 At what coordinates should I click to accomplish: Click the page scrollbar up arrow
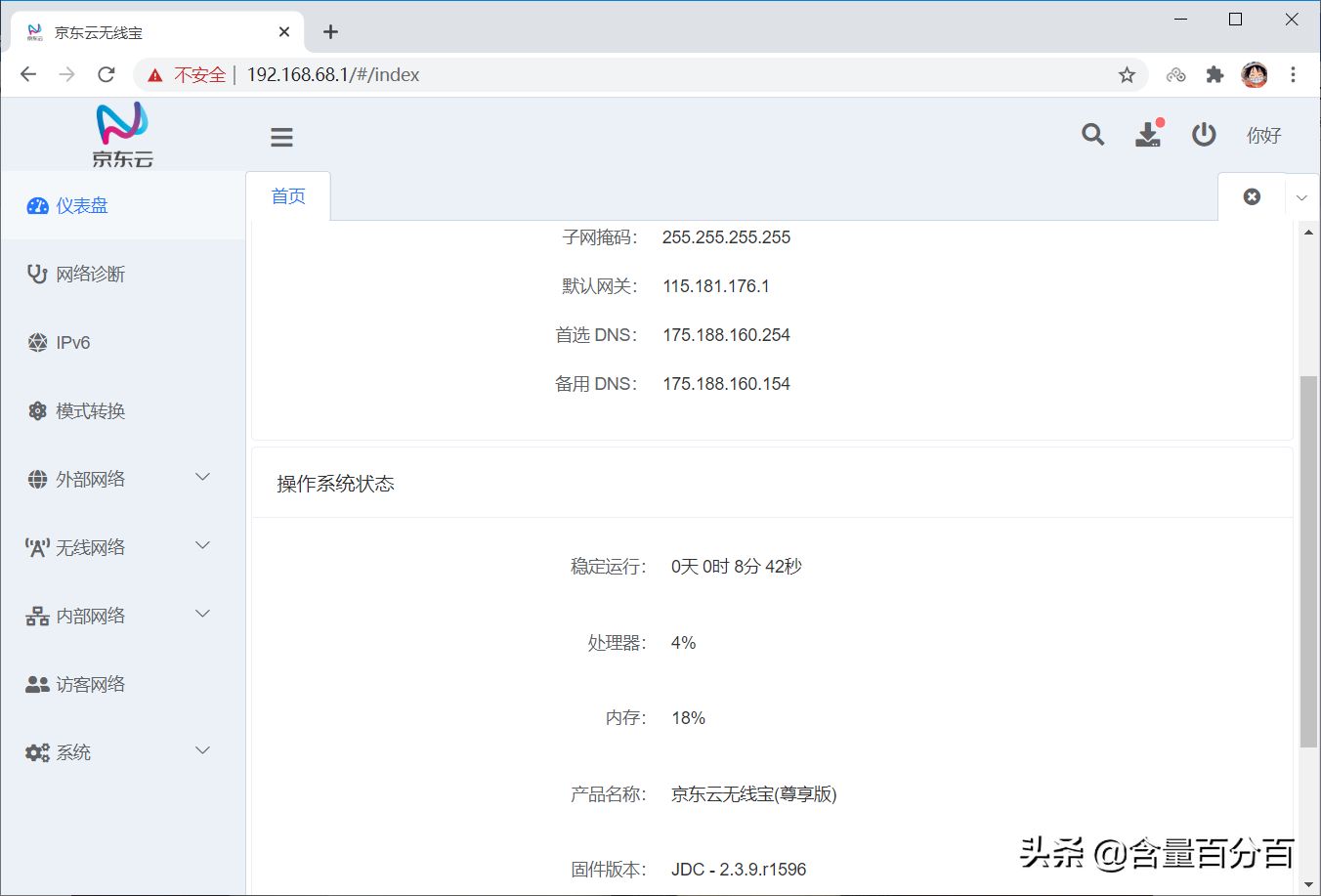tap(1309, 233)
